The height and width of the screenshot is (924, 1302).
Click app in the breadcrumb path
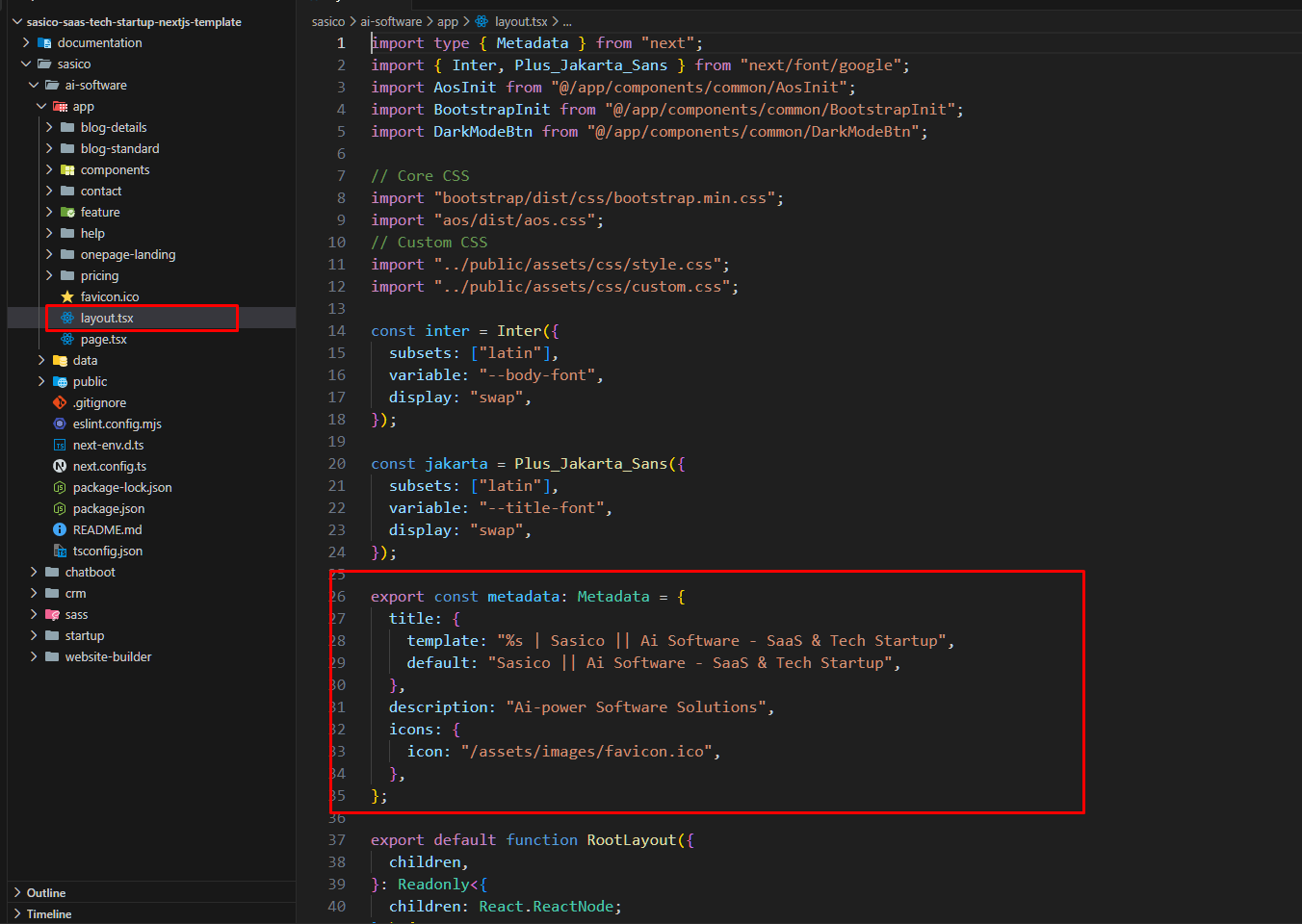448,21
